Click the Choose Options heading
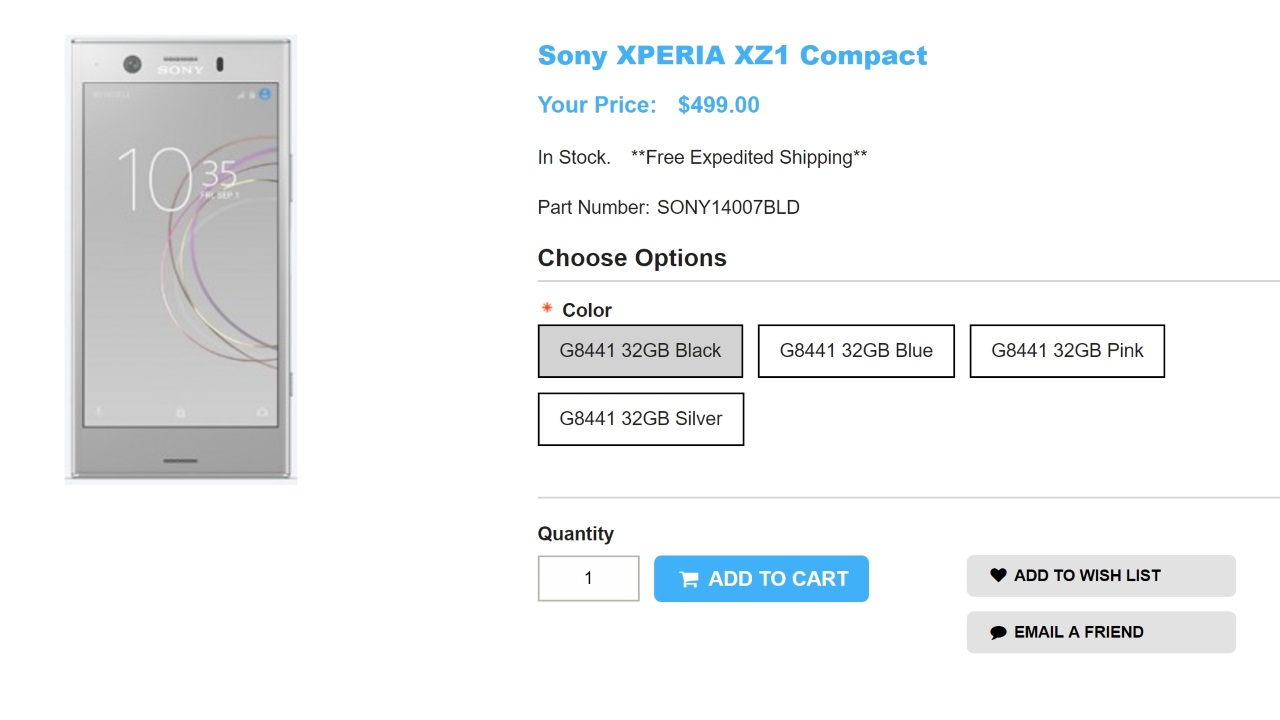Screen dimensions: 1280x720 click(x=632, y=258)
